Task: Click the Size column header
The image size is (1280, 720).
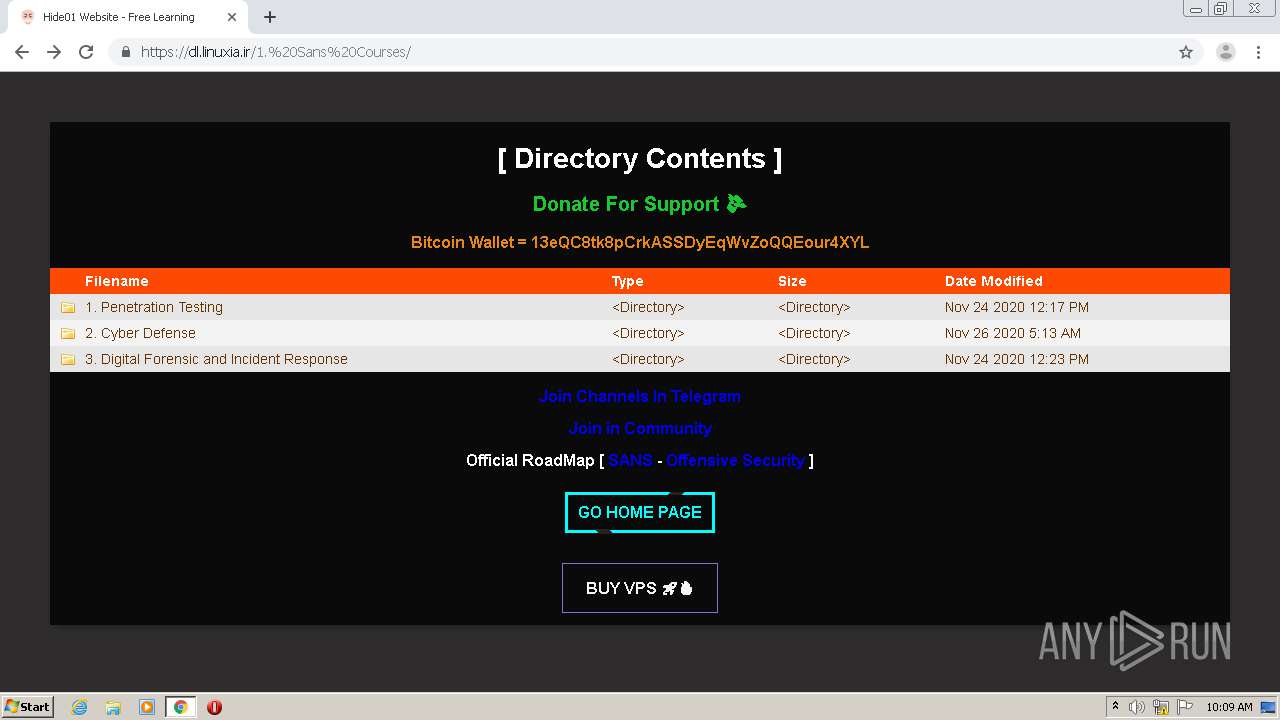Action: pos(792,281)
